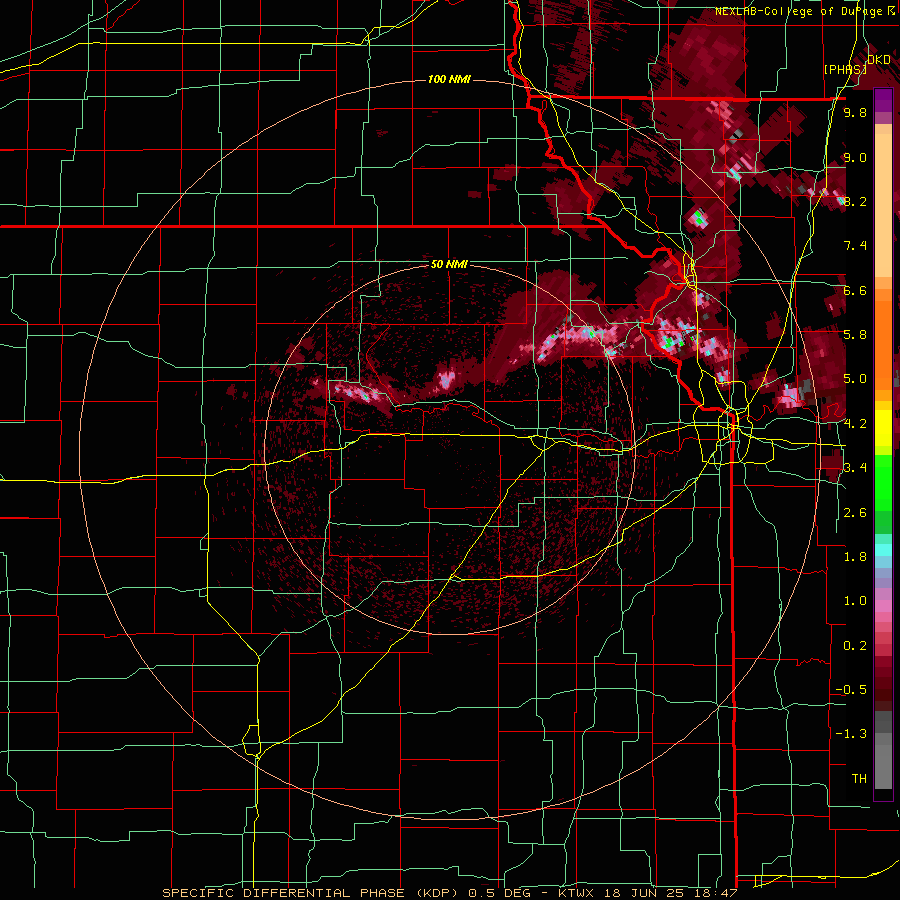Click the 50 NMI range ring label
The height and width of the screenshot is (900, 900).
(449, 264)
